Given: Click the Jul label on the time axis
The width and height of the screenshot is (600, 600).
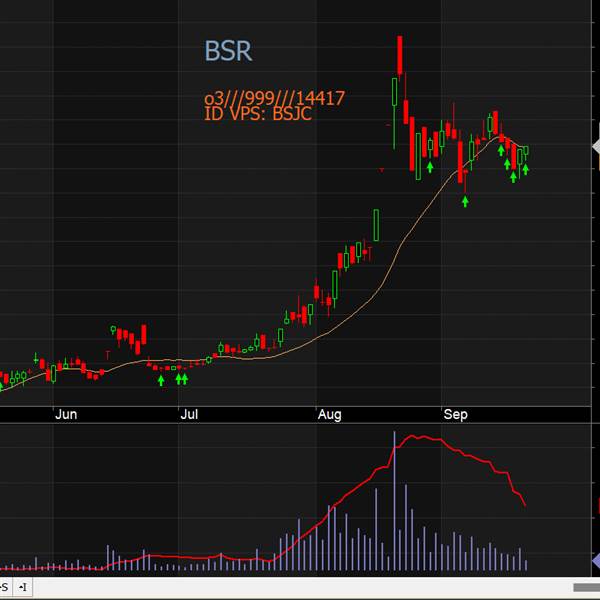Looking at the screenshot, I should (189, 414).
